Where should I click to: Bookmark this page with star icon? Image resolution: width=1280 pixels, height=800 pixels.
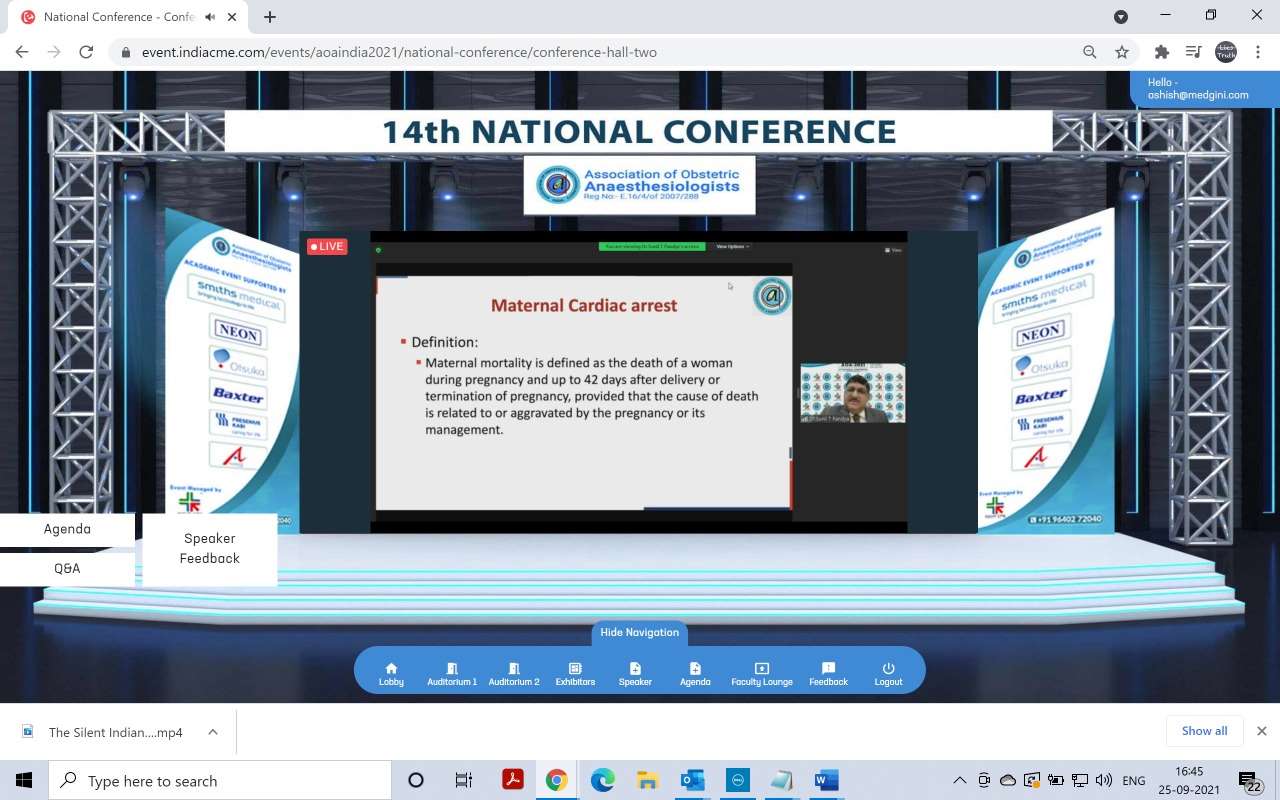click(1122, 52)
